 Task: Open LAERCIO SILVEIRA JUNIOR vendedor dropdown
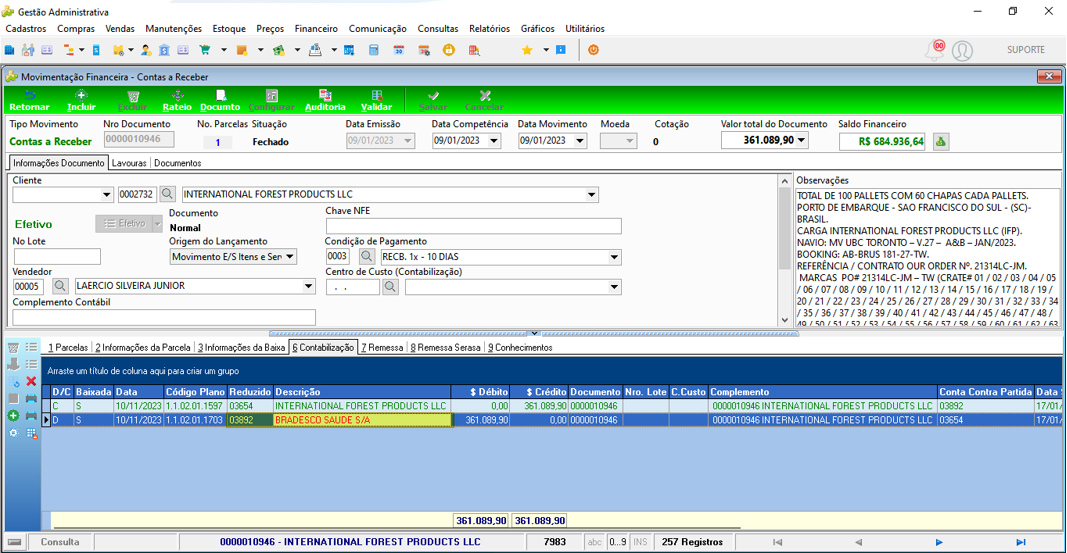(x=308, y=286)
